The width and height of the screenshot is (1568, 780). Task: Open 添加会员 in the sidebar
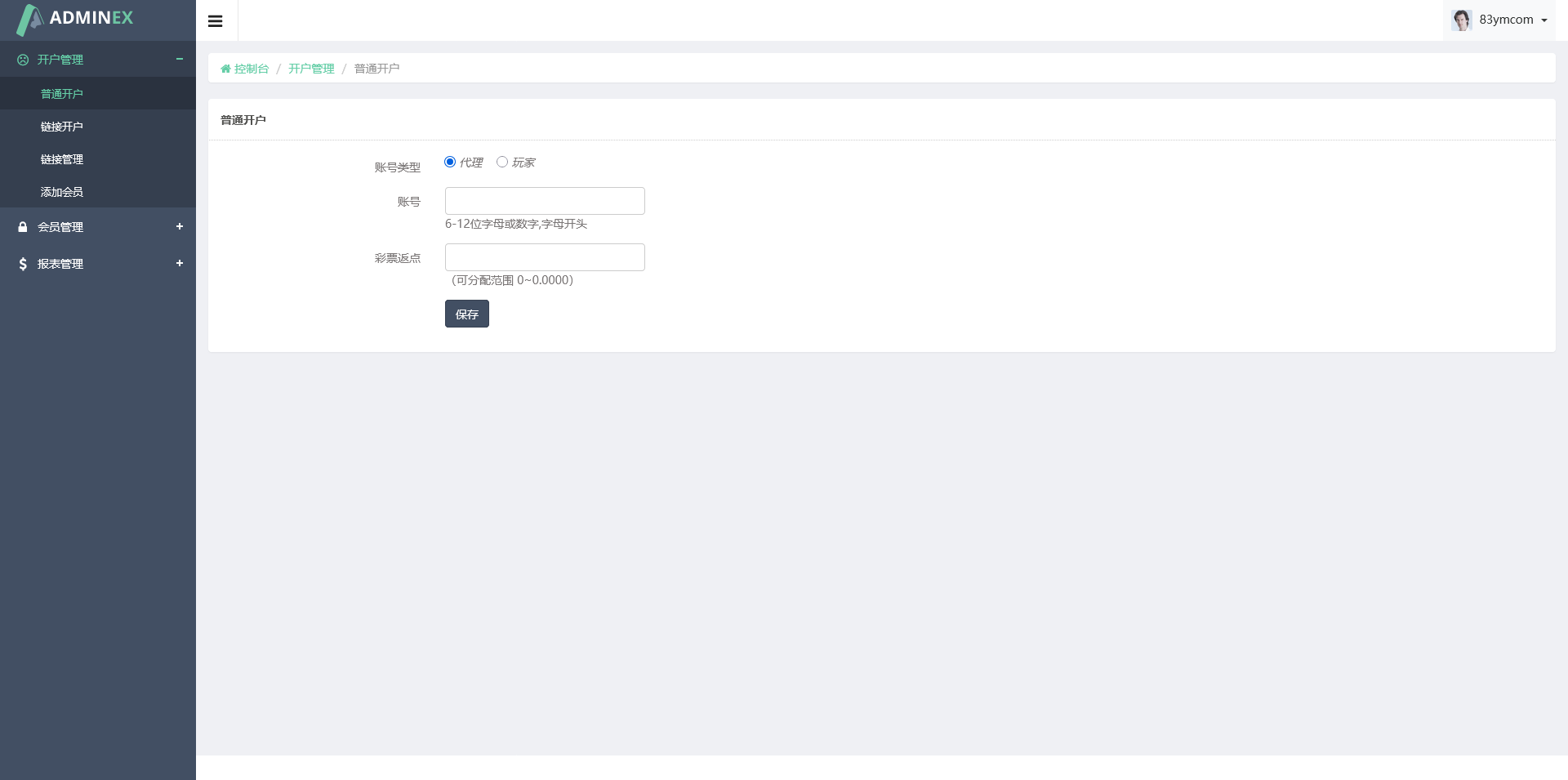[x=98, y=192]
